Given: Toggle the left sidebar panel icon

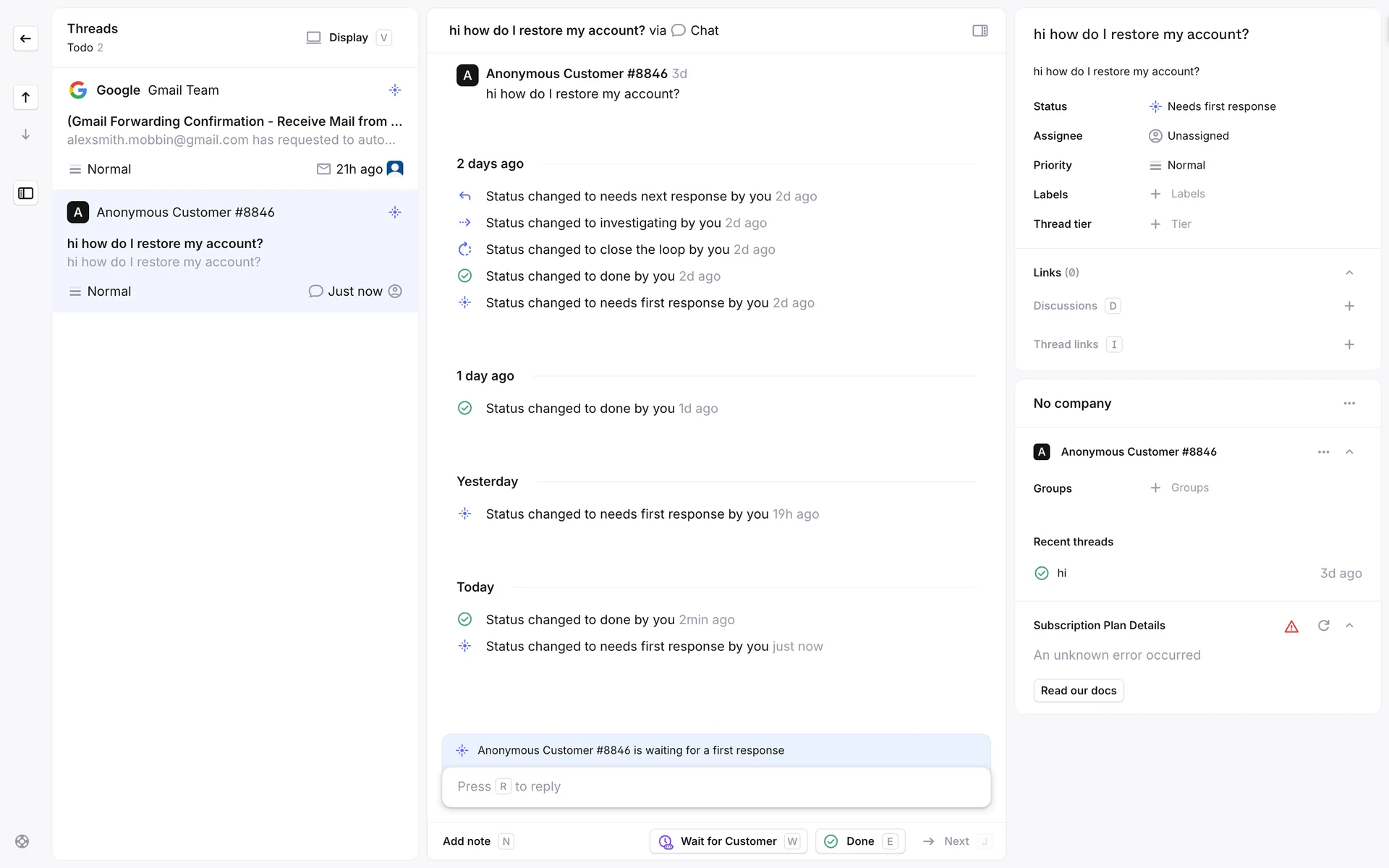Looking at the screenshot, I should coord(25,193).
